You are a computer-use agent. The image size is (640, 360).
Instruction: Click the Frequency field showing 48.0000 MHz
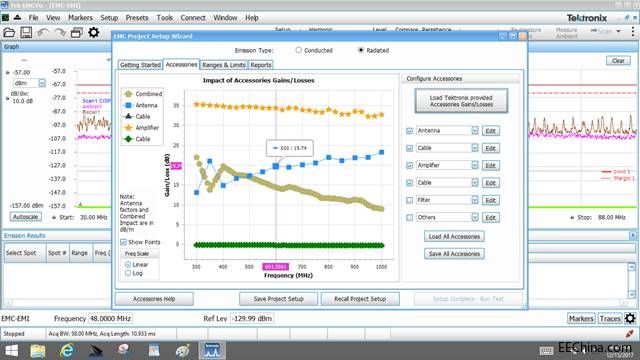pos(110,318)
